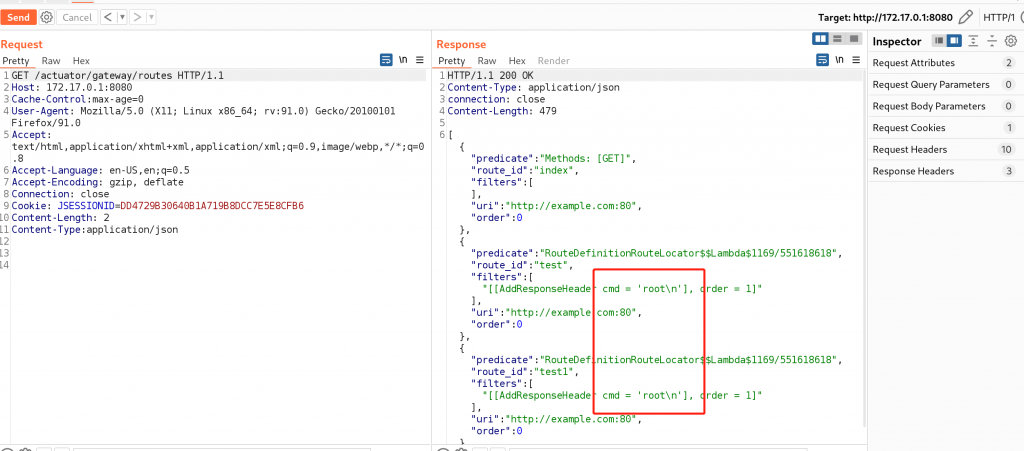
Task: Switch Response view to Render tab
Action: (554, 61)
